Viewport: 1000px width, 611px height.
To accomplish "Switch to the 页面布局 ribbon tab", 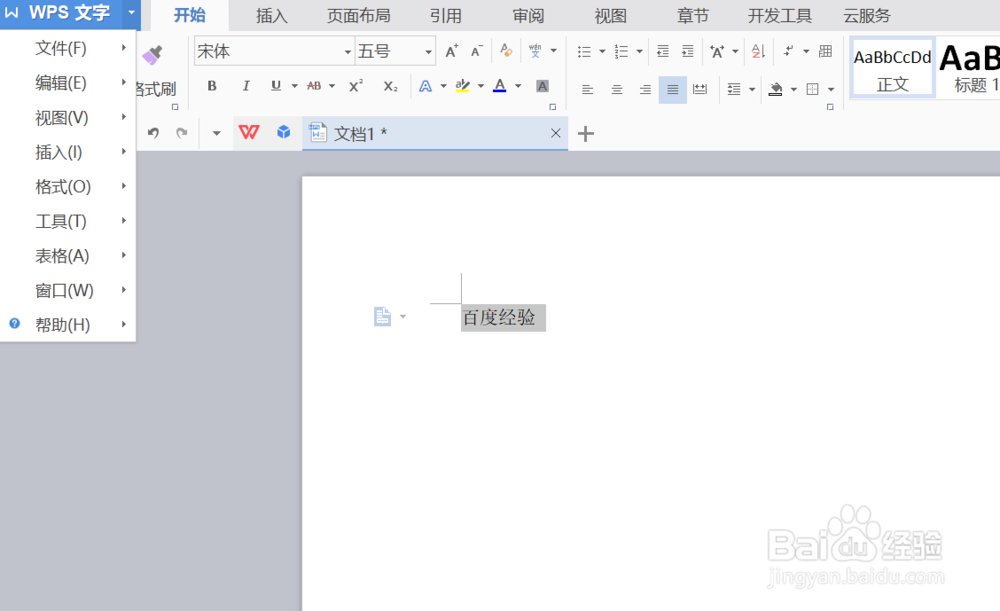I will 358,16.
